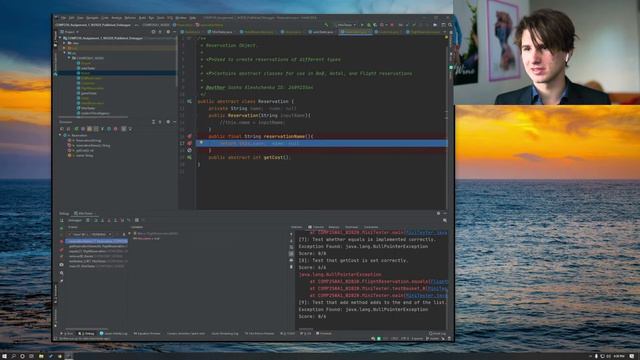Open Structure panel gear settings
Screen dimensions: 640x360
coord(168,122)
